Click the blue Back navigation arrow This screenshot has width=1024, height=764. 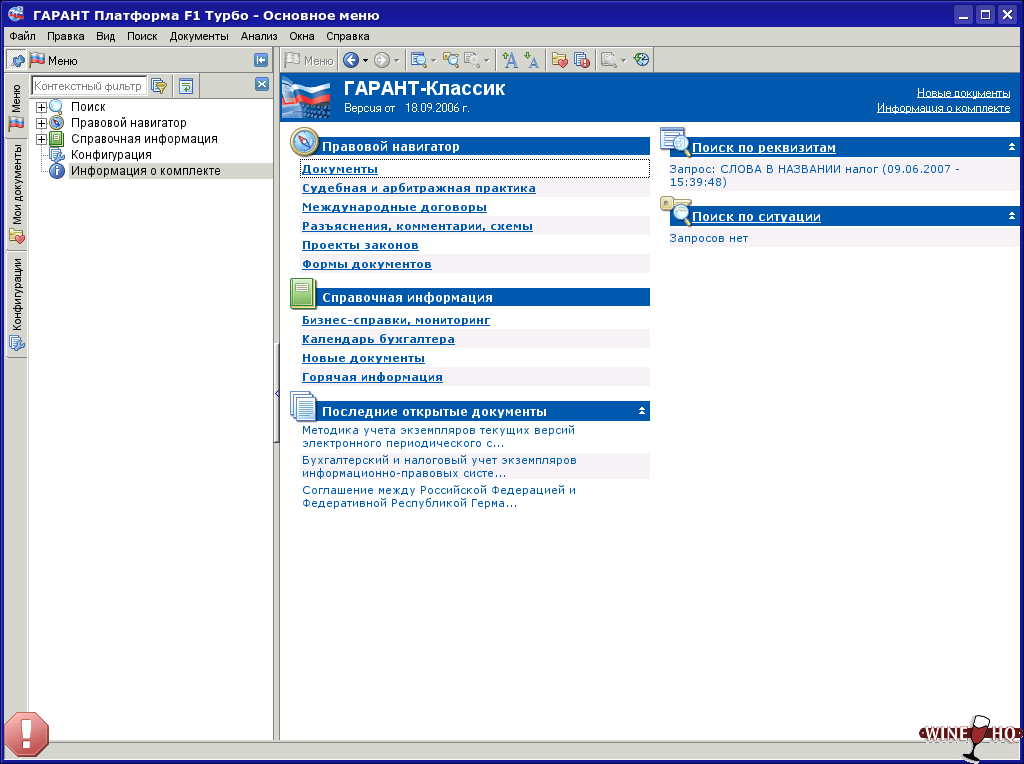tap(350, 60)
